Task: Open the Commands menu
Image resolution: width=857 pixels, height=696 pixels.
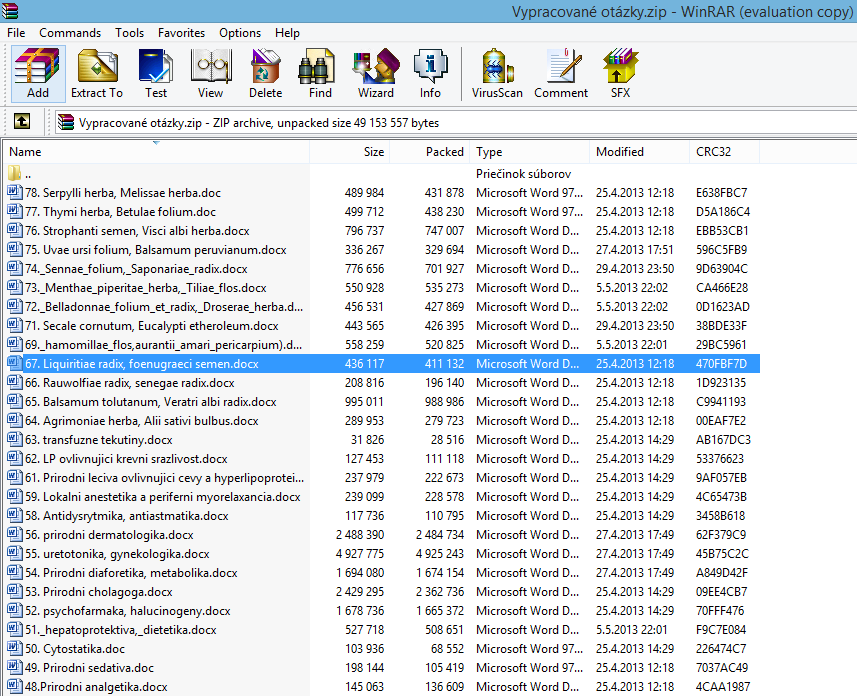Action: click(70, 33)
